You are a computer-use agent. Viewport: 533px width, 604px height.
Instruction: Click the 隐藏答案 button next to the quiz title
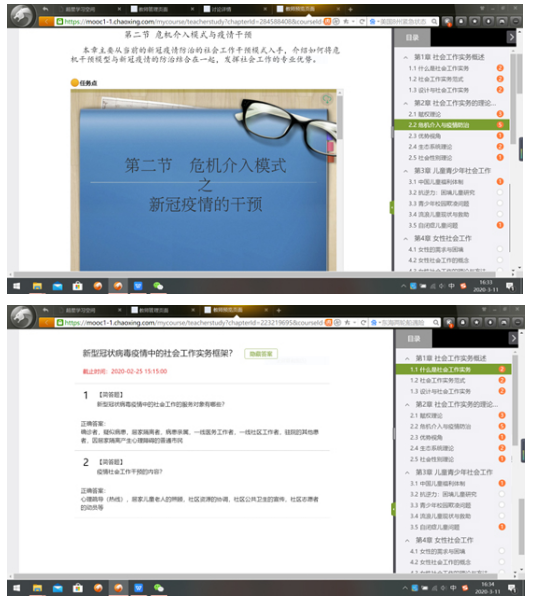261,354
